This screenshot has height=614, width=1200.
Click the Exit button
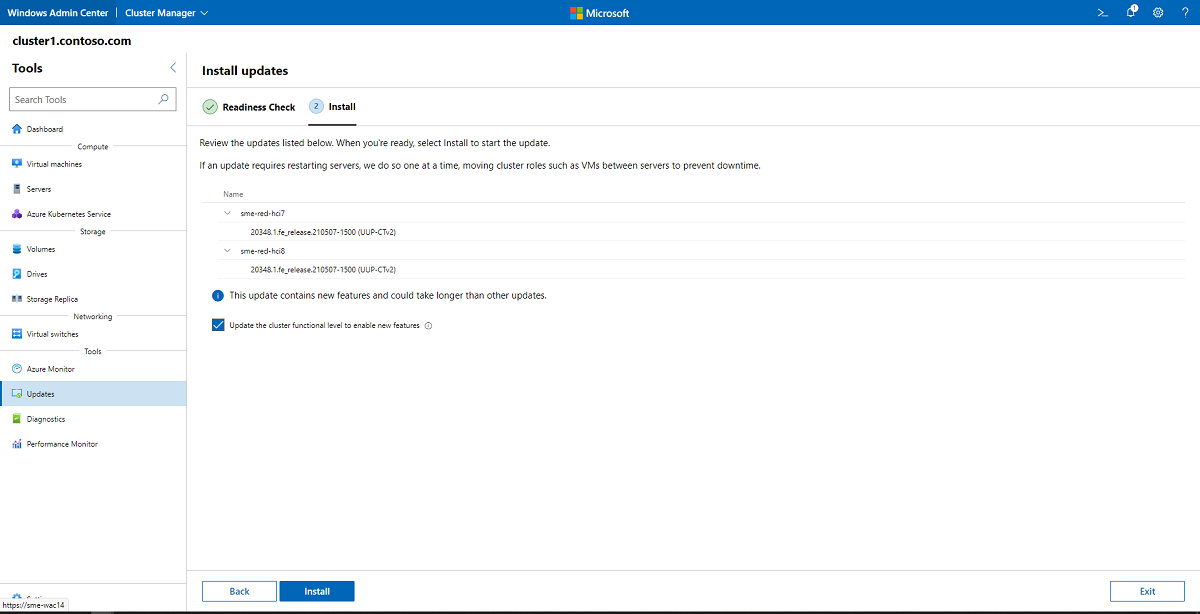pyautogui.click(x=1146, y=591)
